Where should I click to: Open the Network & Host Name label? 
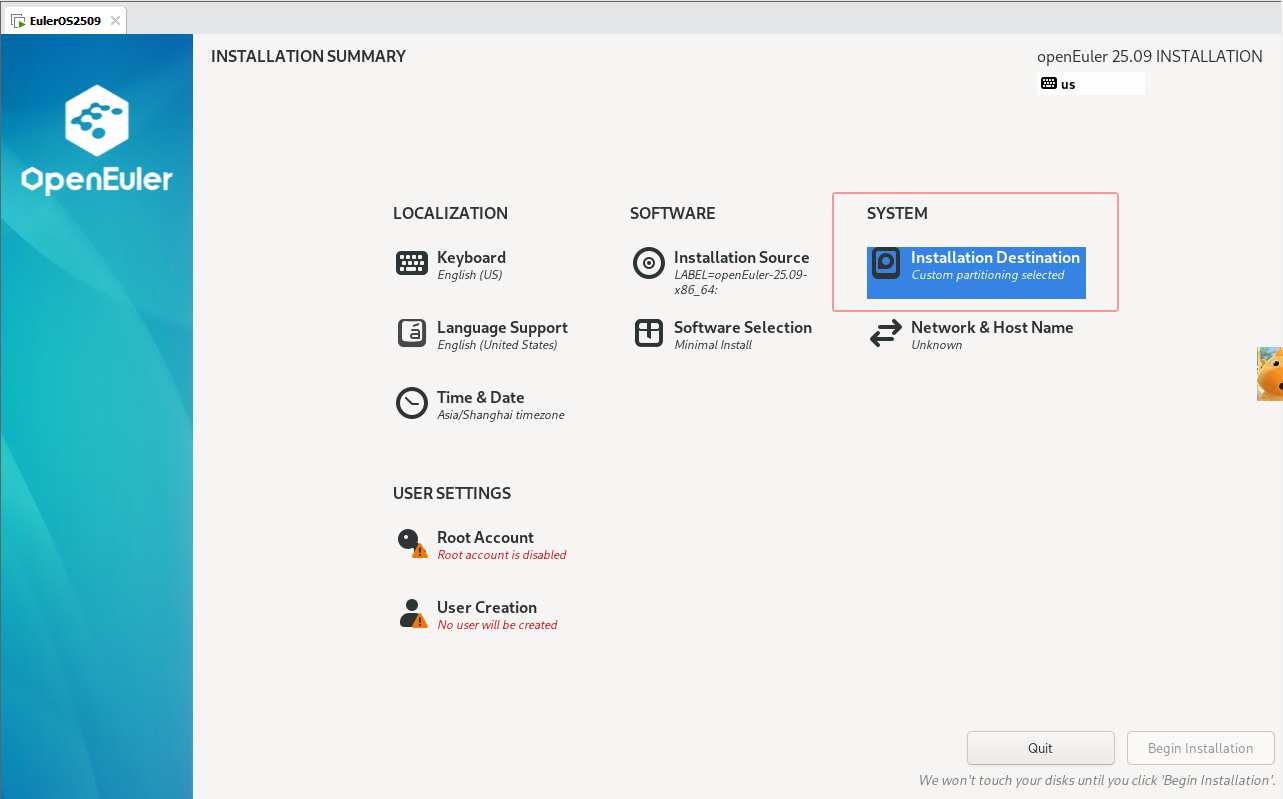(992, 328)
